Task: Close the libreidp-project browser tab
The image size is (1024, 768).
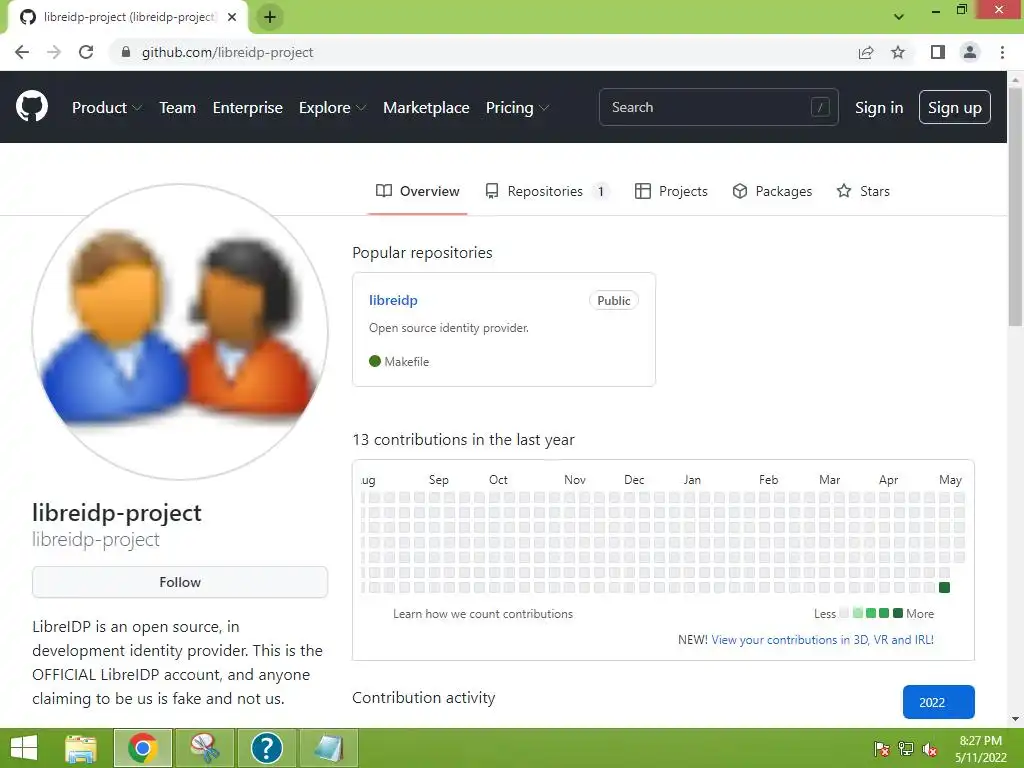Action: [x=232, y=17]
